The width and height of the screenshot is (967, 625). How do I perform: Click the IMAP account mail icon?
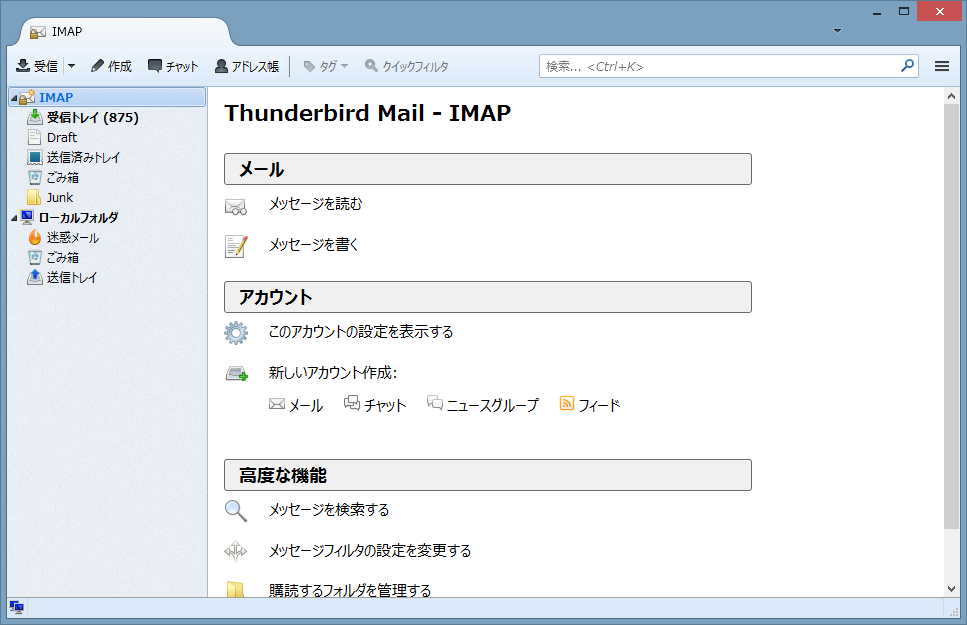27,97
